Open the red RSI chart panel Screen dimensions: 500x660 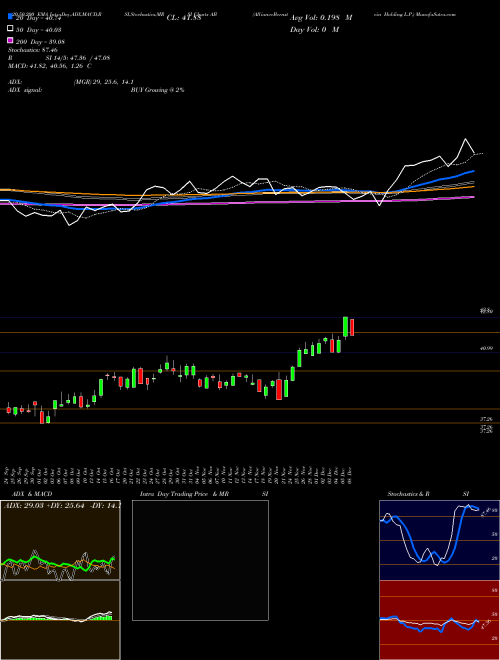tap(439, 620)
